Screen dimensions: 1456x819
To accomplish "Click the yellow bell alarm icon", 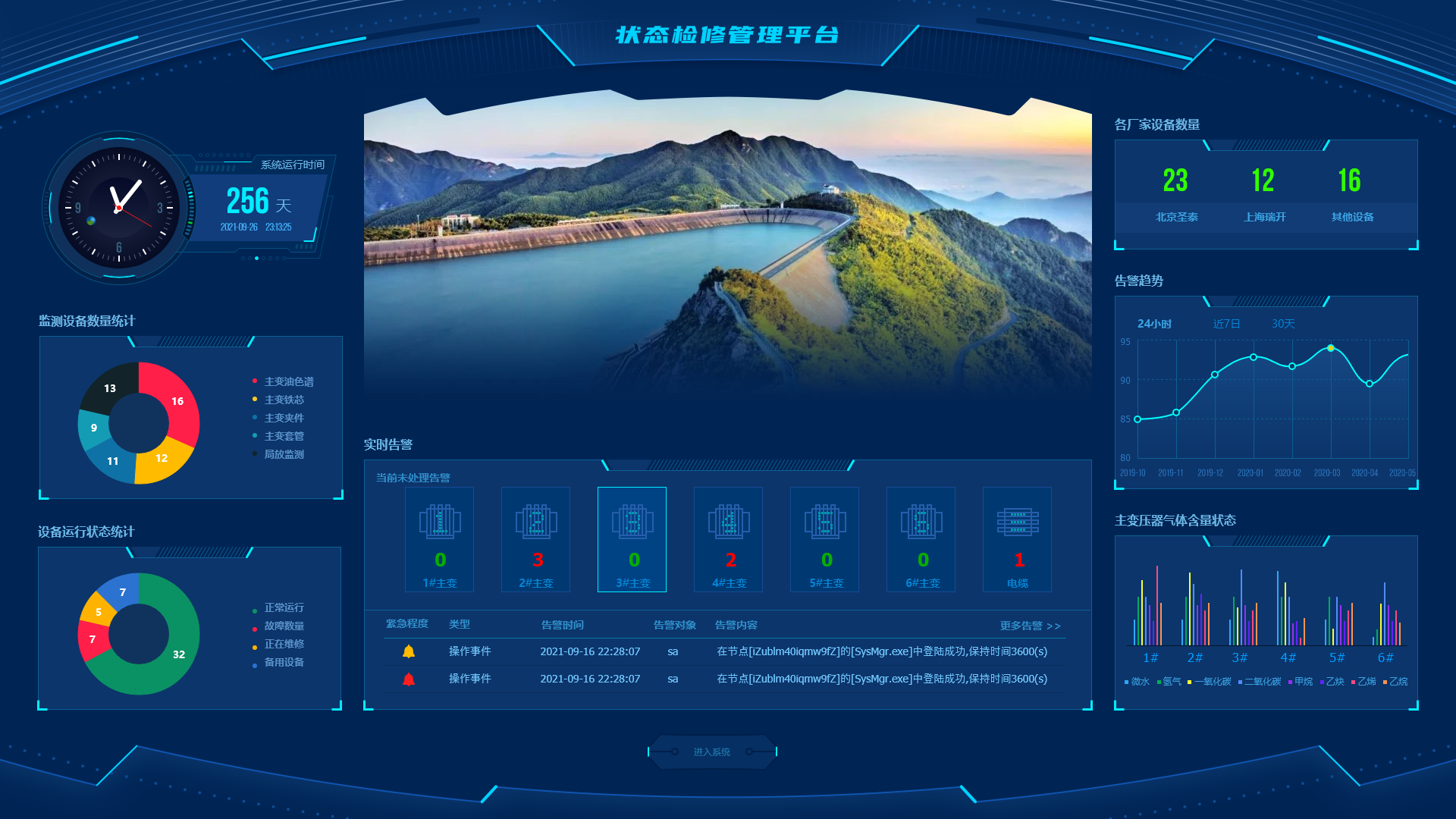I will coord(409,651).
